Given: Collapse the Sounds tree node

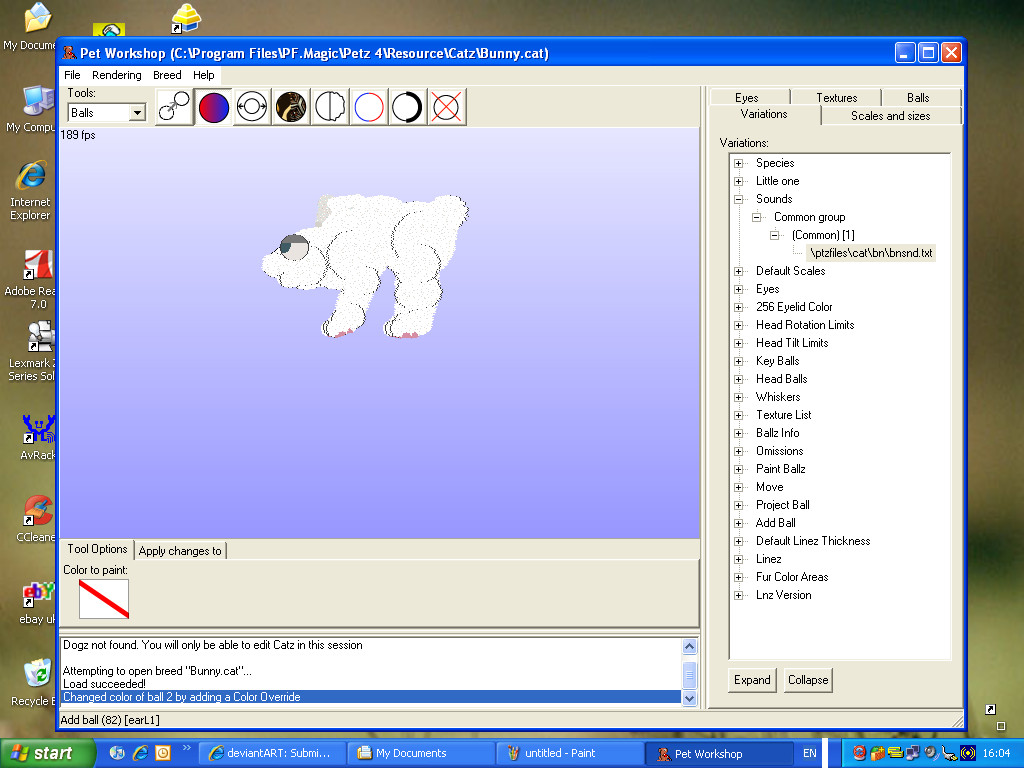Looking at the screenshot, I should 739,199.
